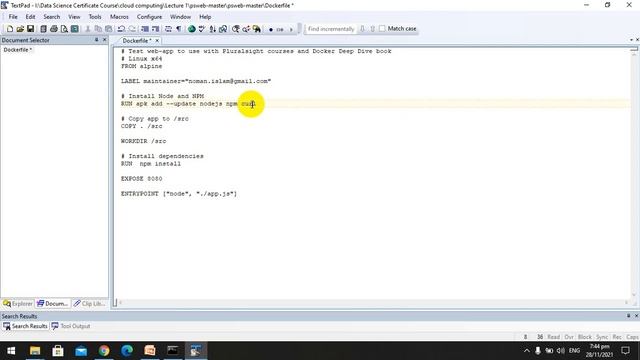The image size is (640, 360).
Task: Select the Dockerfile document tab
Action: point(136,40)
